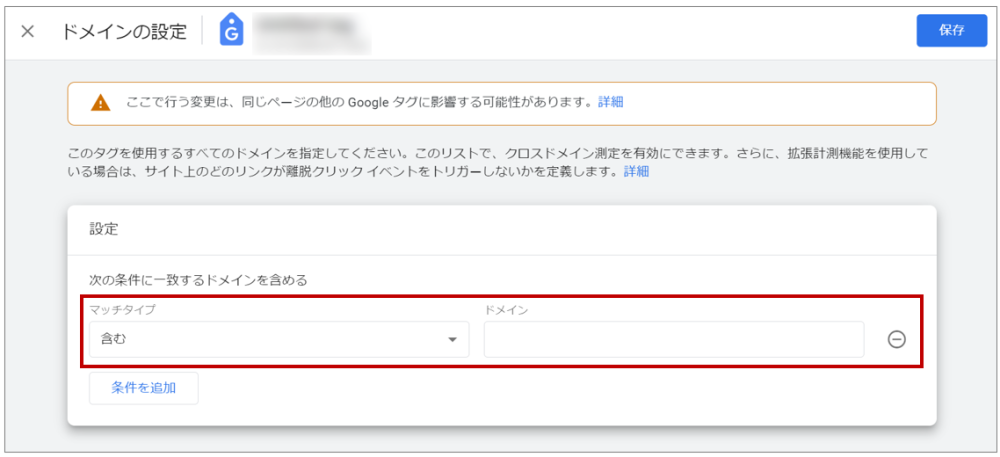
Task: Open 詳細 link in the warning banner
Action: tap(611, 103)
